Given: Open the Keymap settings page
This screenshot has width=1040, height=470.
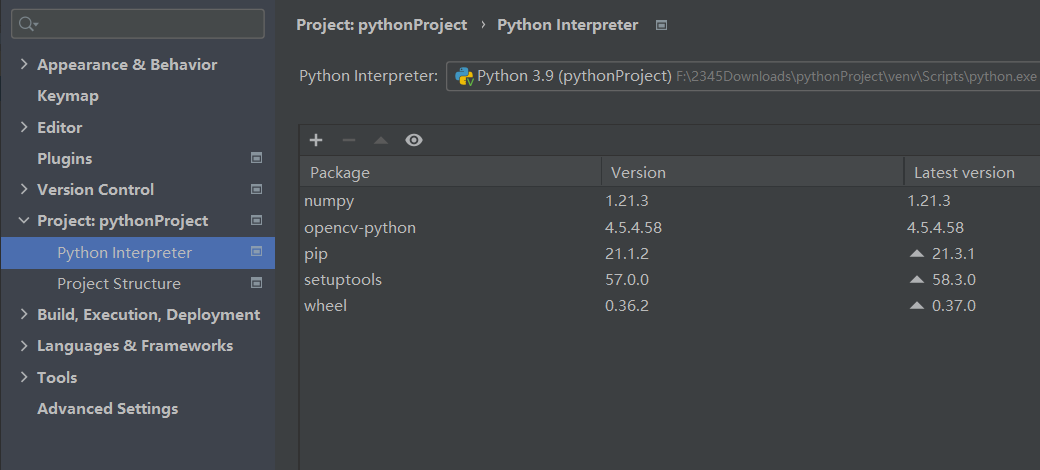Looking at the screenshot, I should click(x=68, y=95).
